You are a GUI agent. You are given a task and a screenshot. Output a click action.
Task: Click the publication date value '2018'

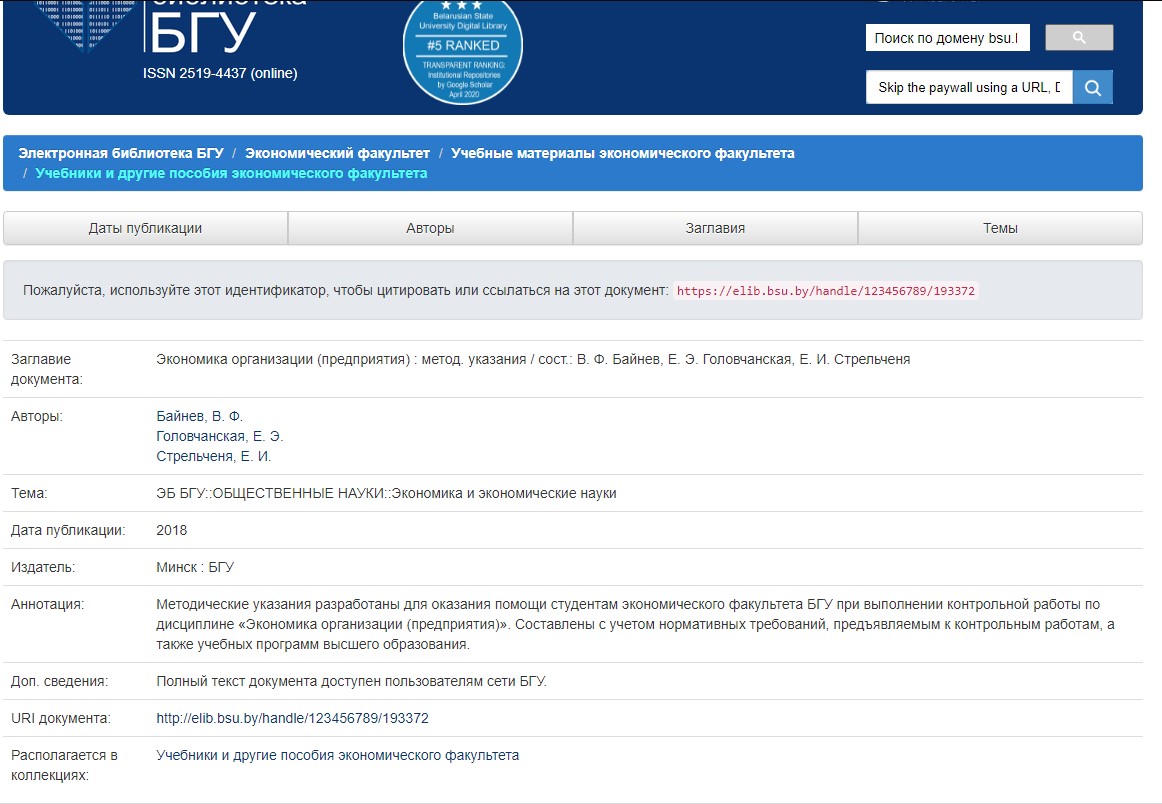(171, 531)
